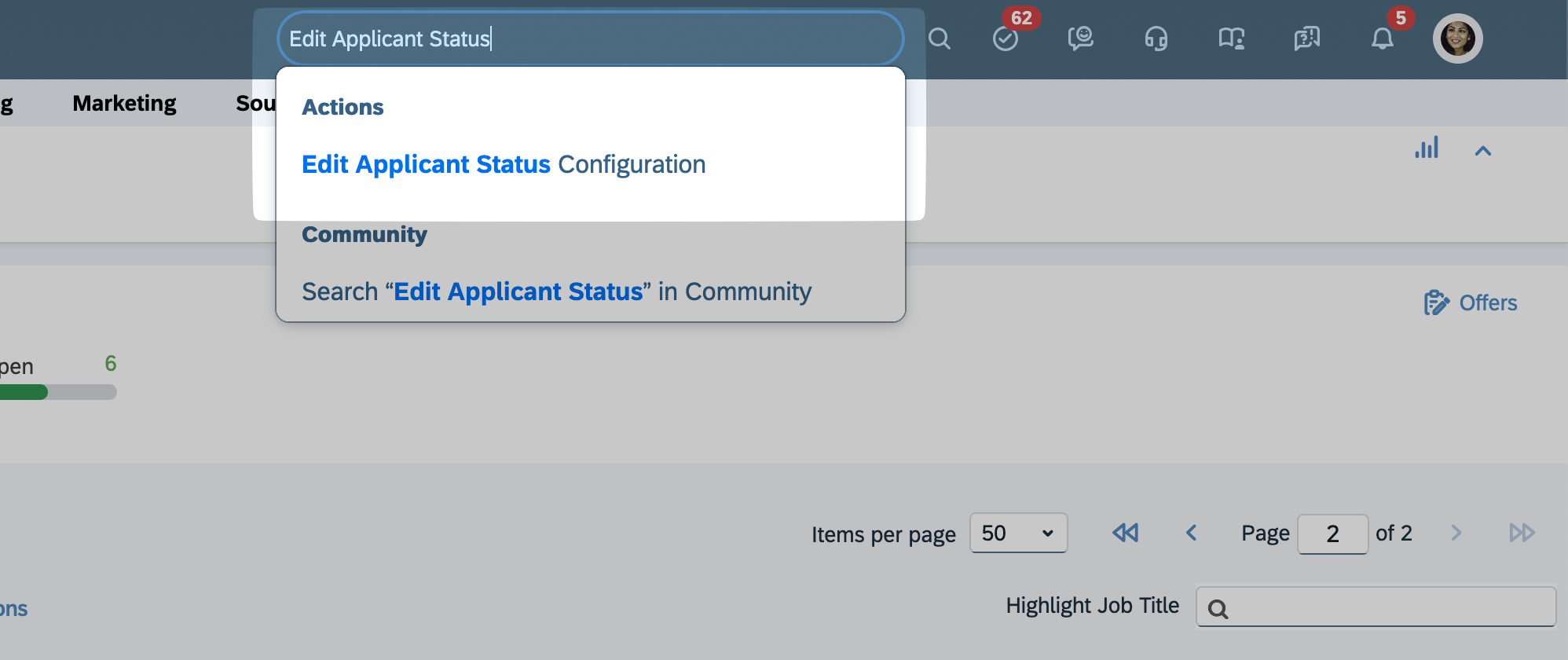Open the Items per page dropdown
Viewport: 1568px width, 660px height.
point(1018,533)
